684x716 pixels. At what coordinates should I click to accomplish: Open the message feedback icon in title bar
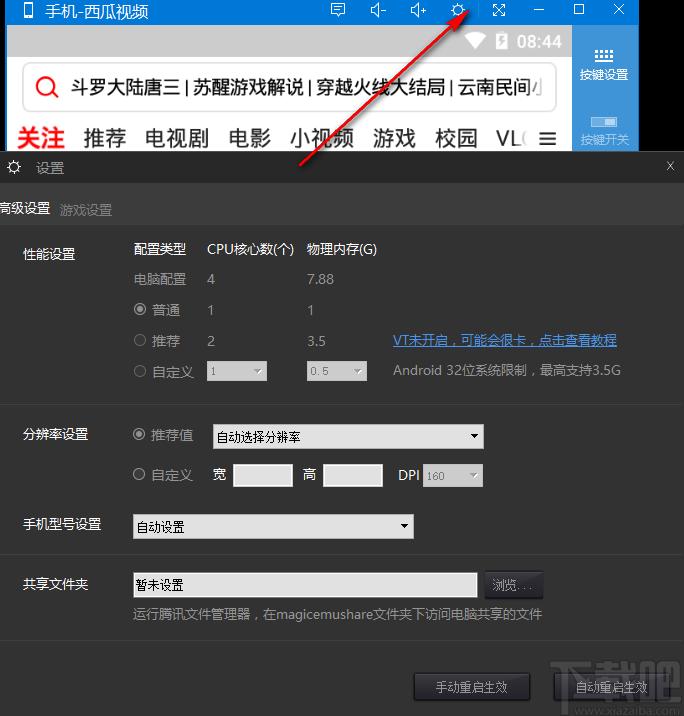click(338, 10)
